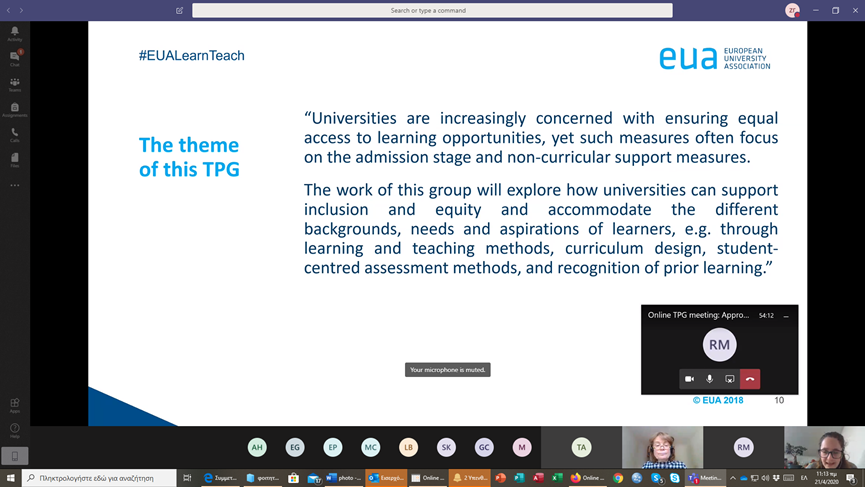Click the new chat compose icon
Viewport: 865px width, 487px height.
180,11
